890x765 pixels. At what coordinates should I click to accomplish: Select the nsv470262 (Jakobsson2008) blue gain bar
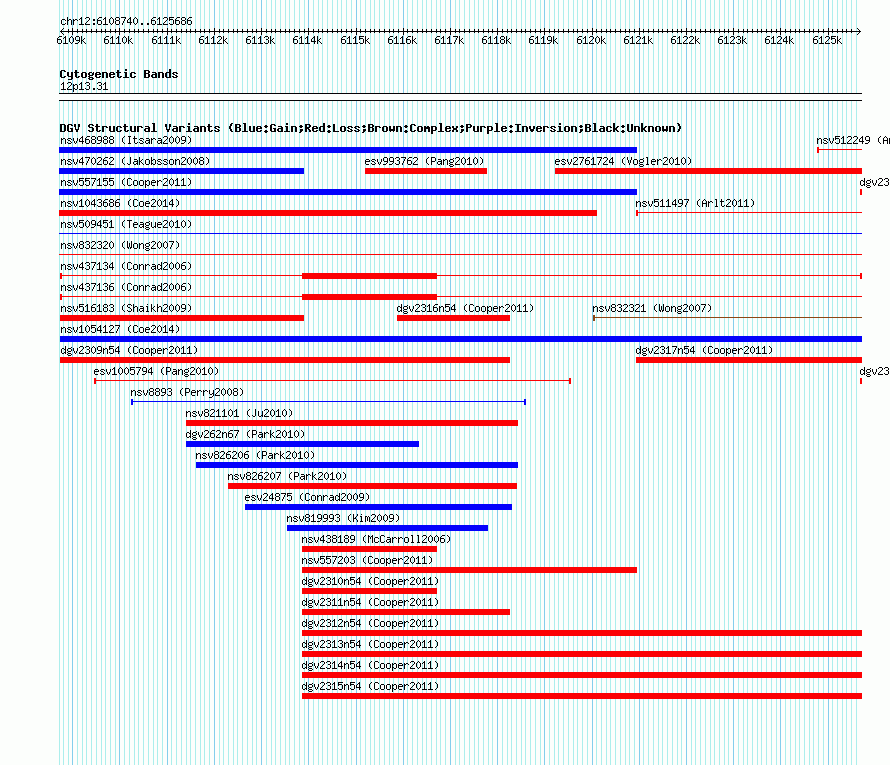click(x=182, y=171)
